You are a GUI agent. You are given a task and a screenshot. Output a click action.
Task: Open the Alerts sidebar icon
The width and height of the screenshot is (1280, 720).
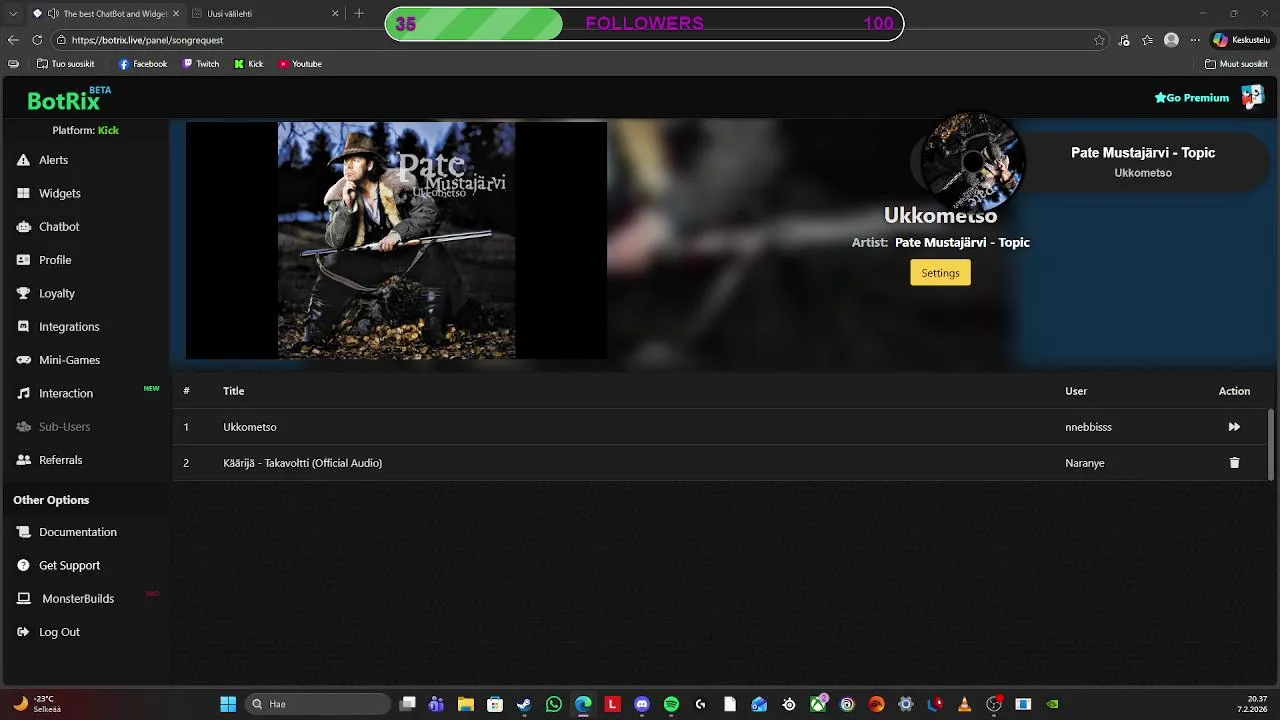pos(23,160)
